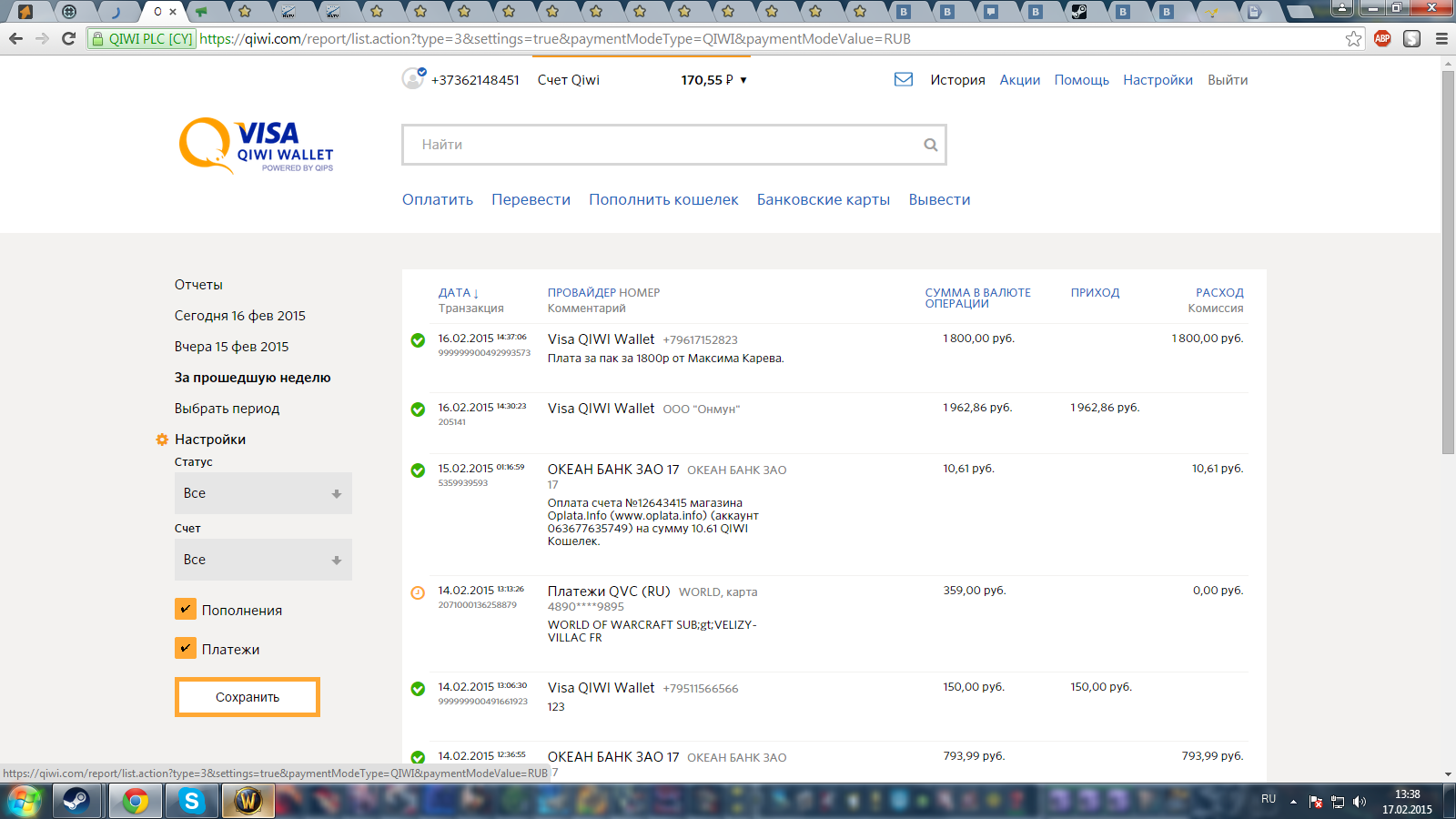Screen dimensions: 1456x819
Task: Sort by the РАСХОД column header
Action: [x=1219, y=293]
